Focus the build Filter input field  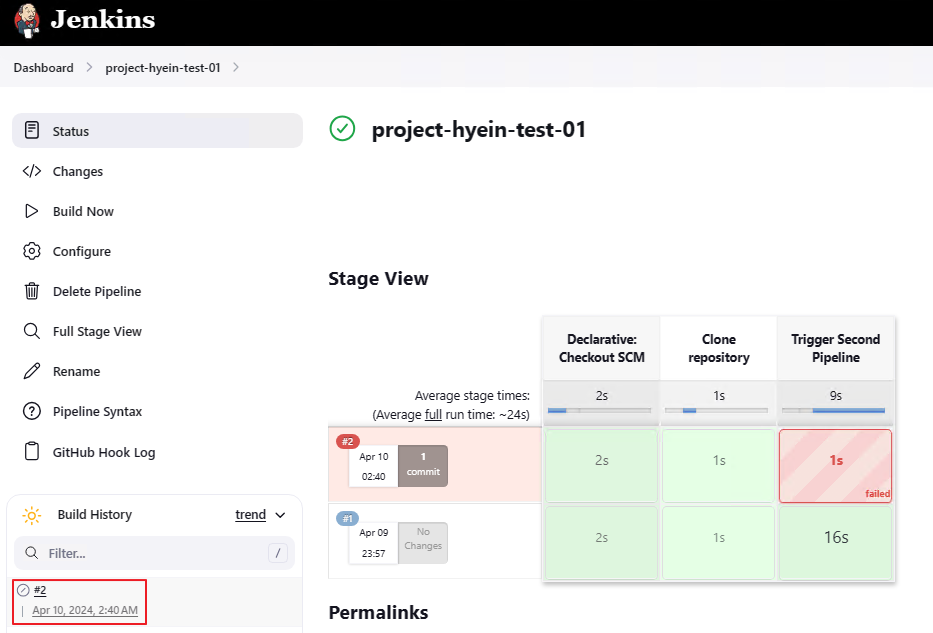(154, 553)
